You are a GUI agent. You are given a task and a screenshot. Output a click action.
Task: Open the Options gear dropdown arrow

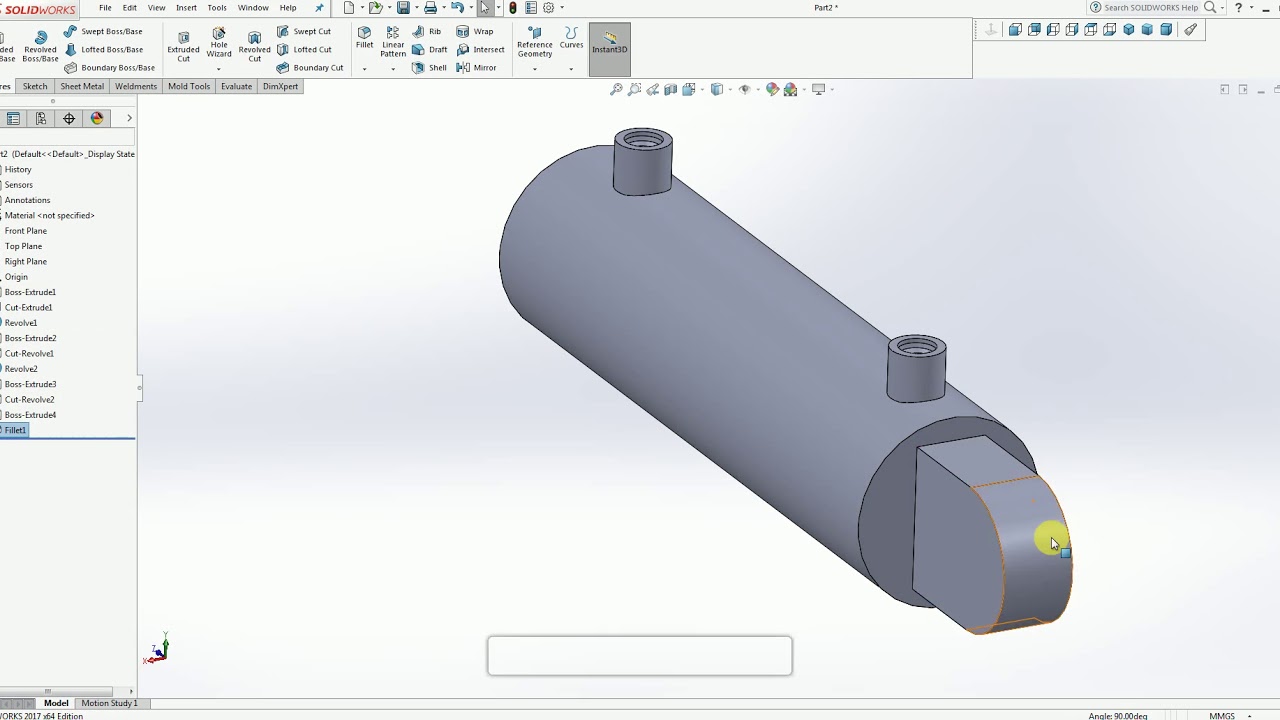[562, 8]
